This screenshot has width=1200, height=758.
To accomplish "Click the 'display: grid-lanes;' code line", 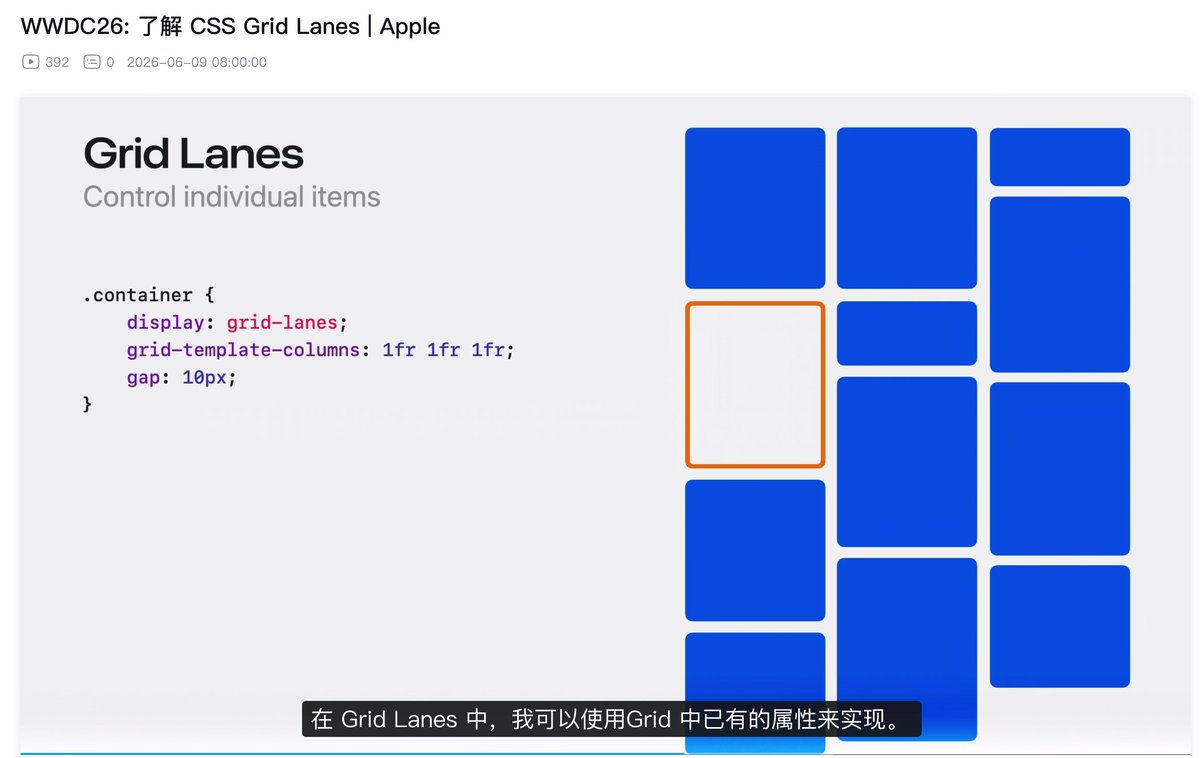I will point(237,323).
